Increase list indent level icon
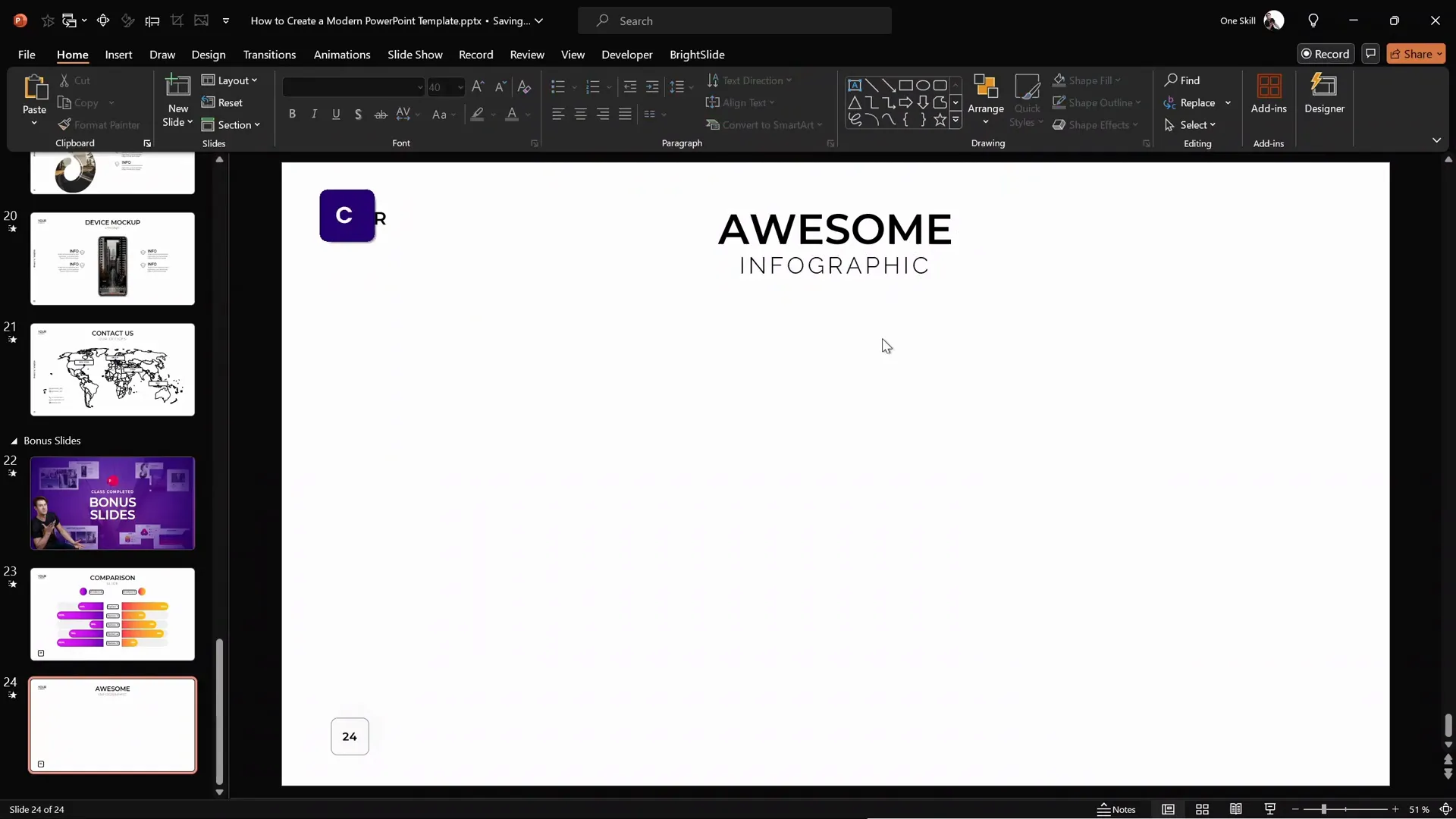1456x819 pixels. point(652,87)
